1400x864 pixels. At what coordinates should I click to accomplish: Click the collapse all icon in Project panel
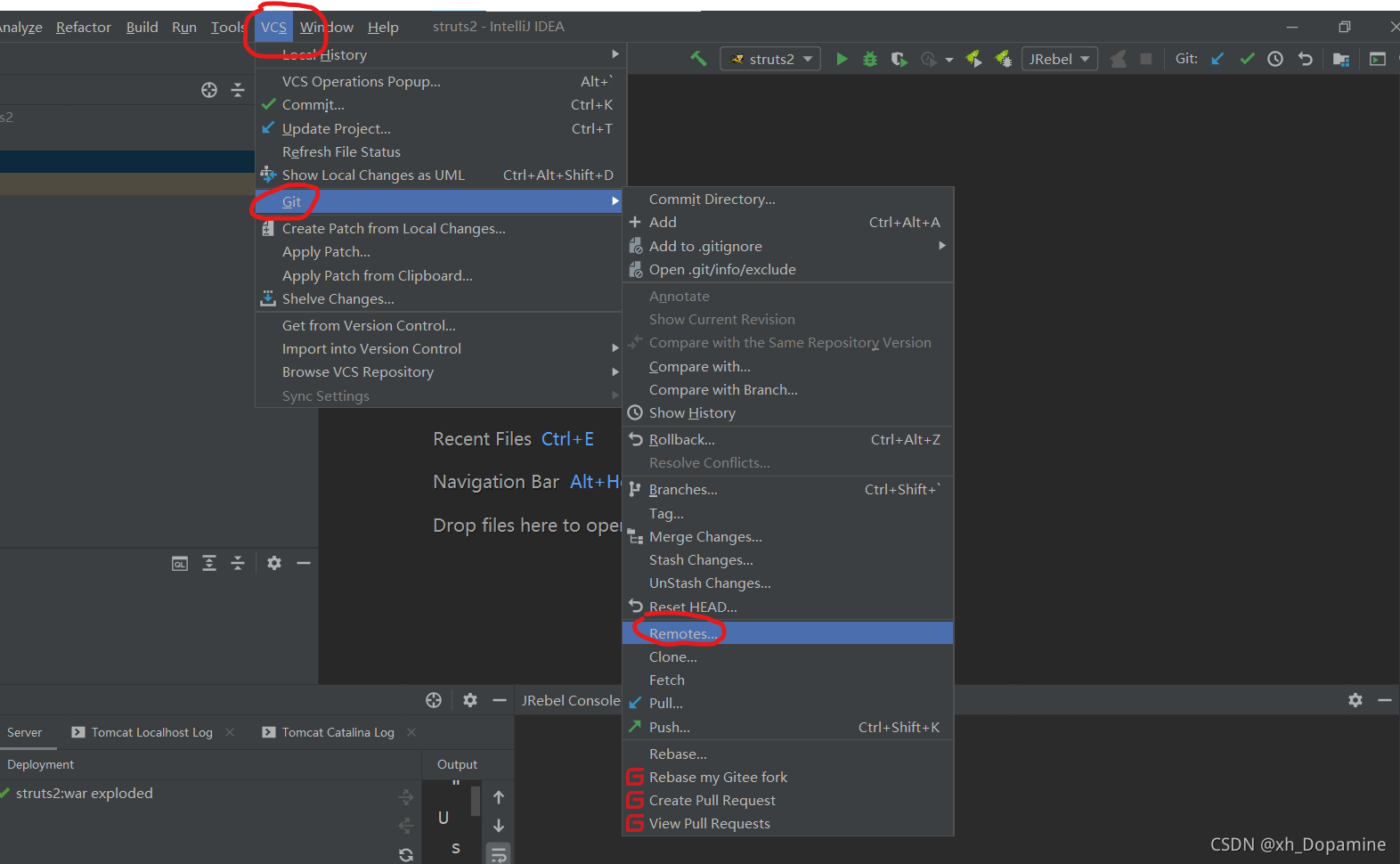click(238, 90)
